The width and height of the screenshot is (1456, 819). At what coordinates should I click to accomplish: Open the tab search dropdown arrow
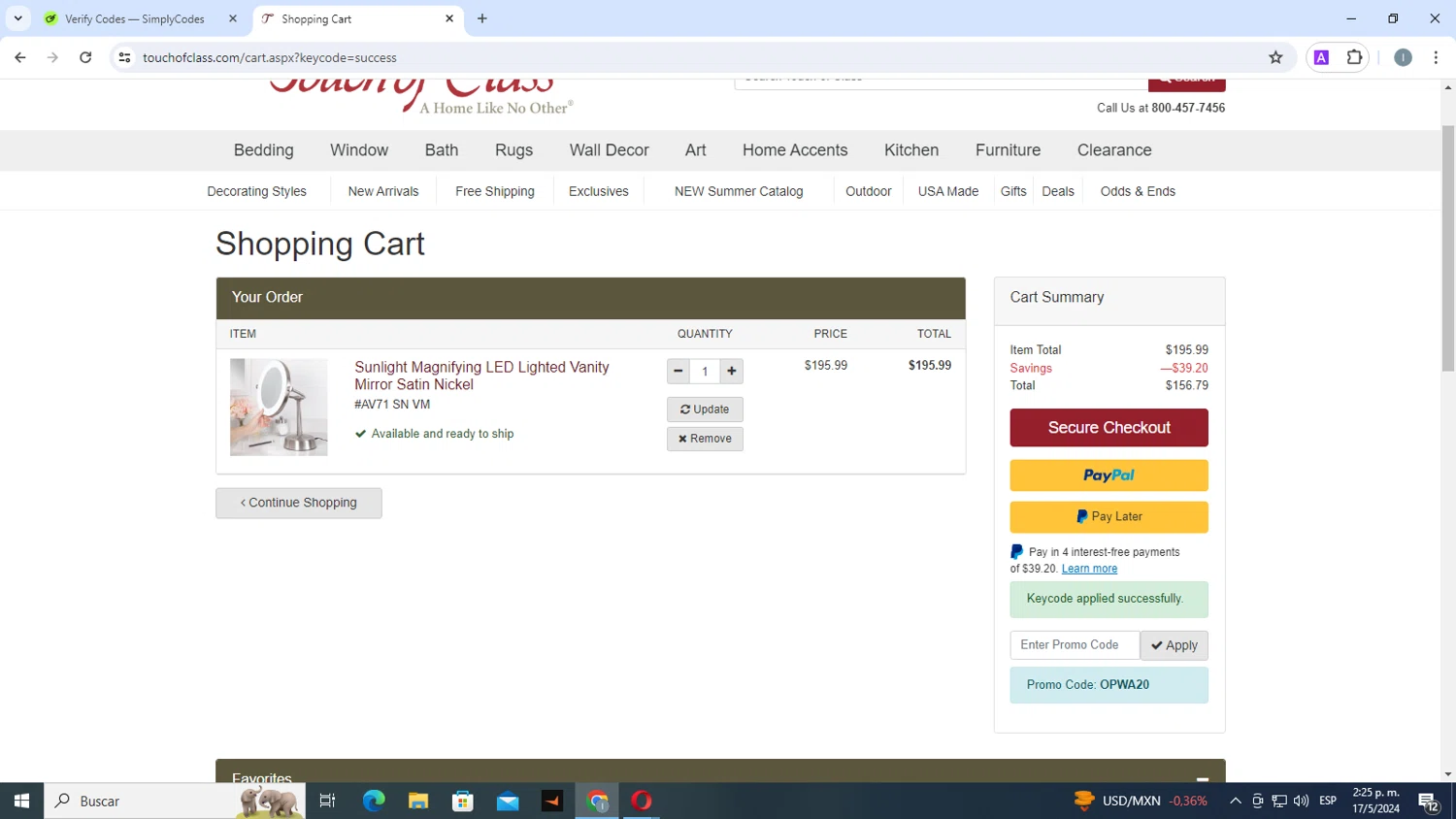click(x=17, y=18)
